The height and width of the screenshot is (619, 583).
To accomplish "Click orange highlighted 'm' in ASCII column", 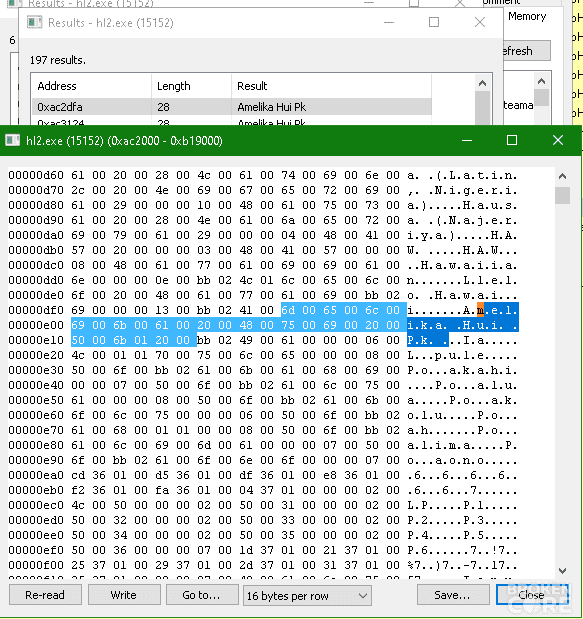I will [x=480, y=310].
